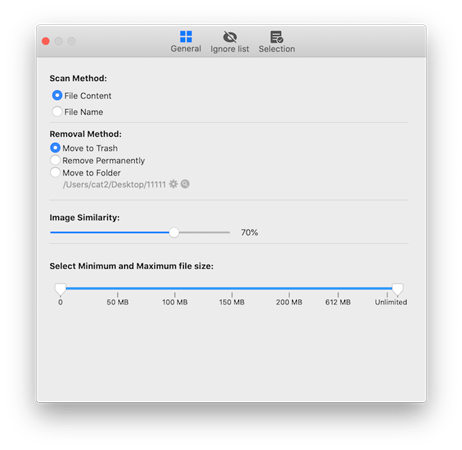The width and height of the screenshot is (462, 450).
Task: Click the minimum file size handle
Action: [x=60, y=289]
